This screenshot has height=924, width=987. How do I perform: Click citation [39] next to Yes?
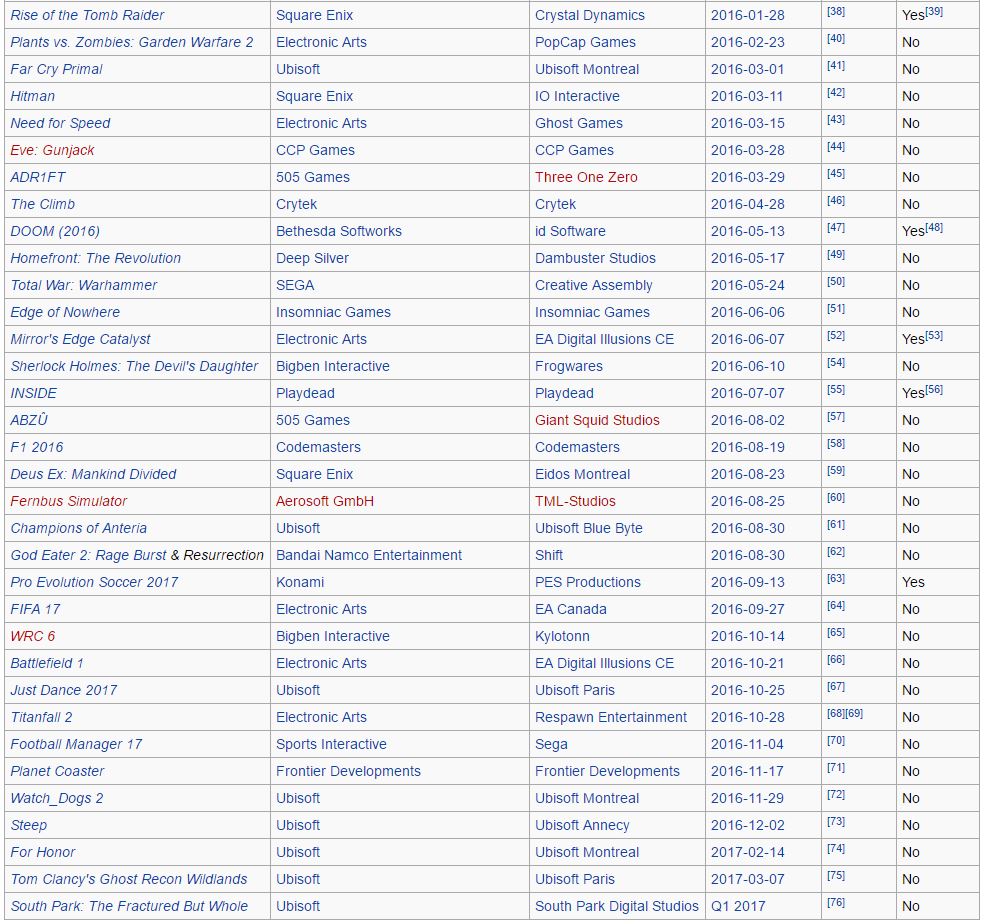click(934, 12)
